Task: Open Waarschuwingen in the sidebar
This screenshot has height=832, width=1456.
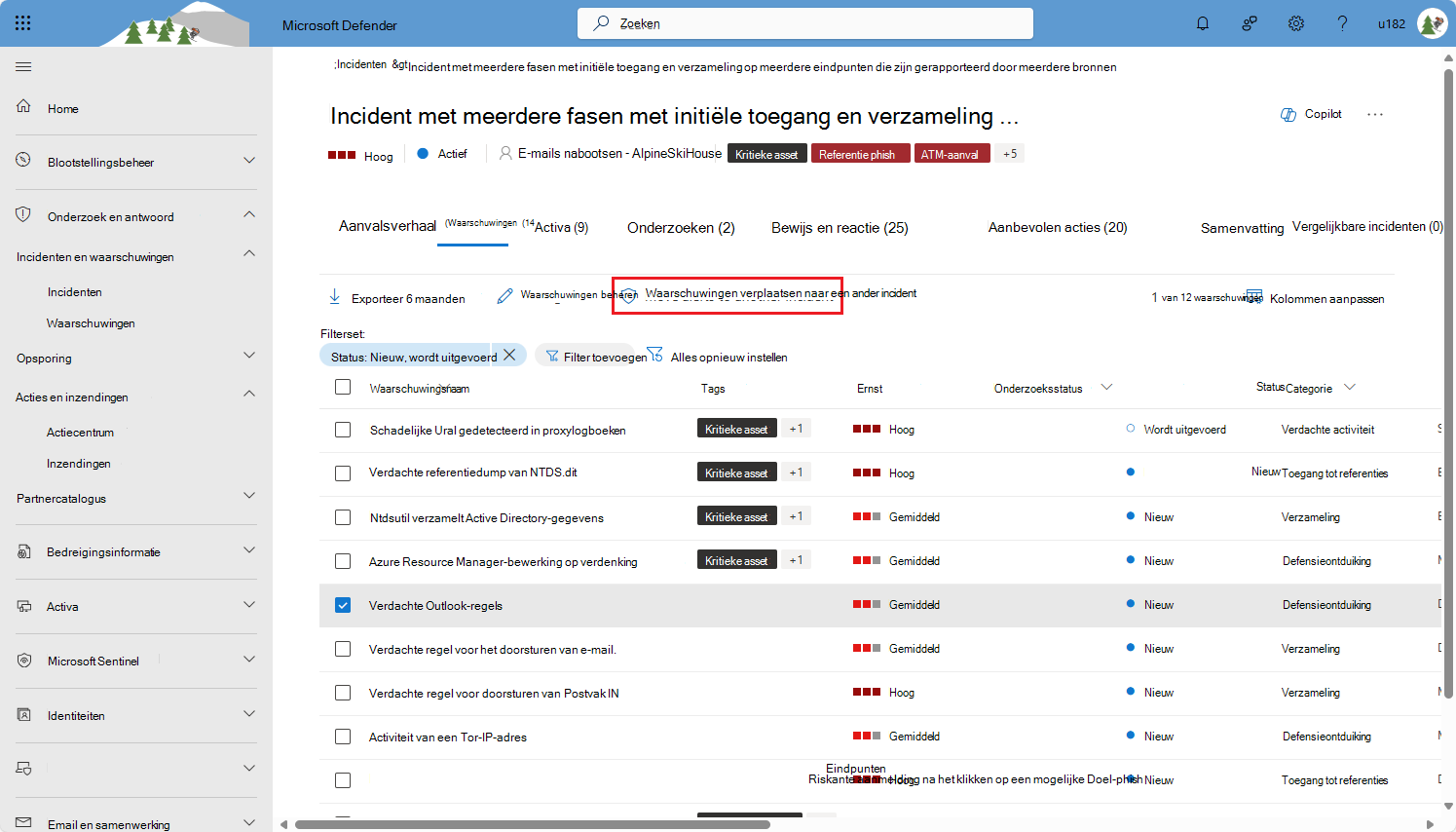Action: point(91,323)
